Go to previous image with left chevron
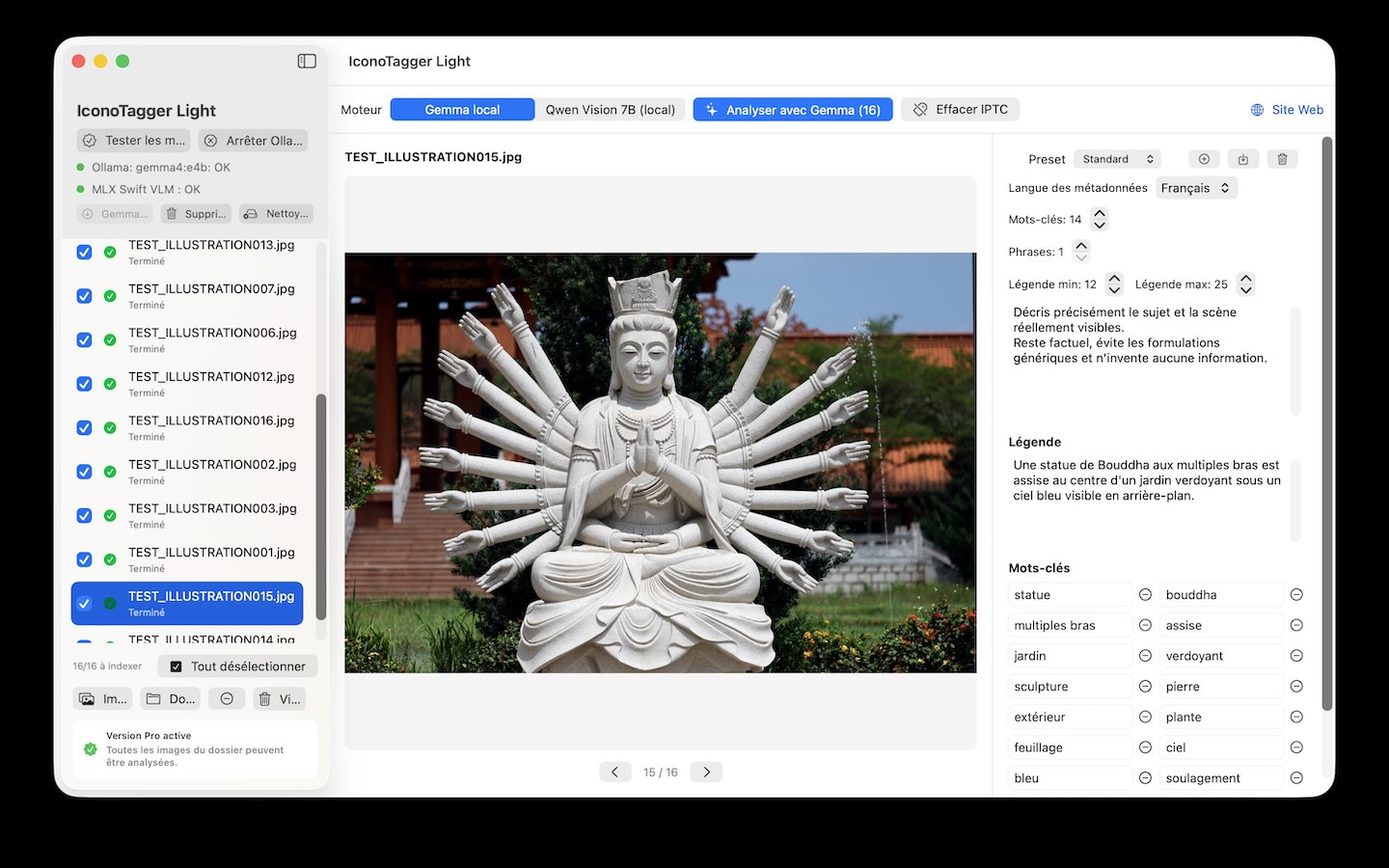Viewport: 1389px width, 868px height. (614, 772)
